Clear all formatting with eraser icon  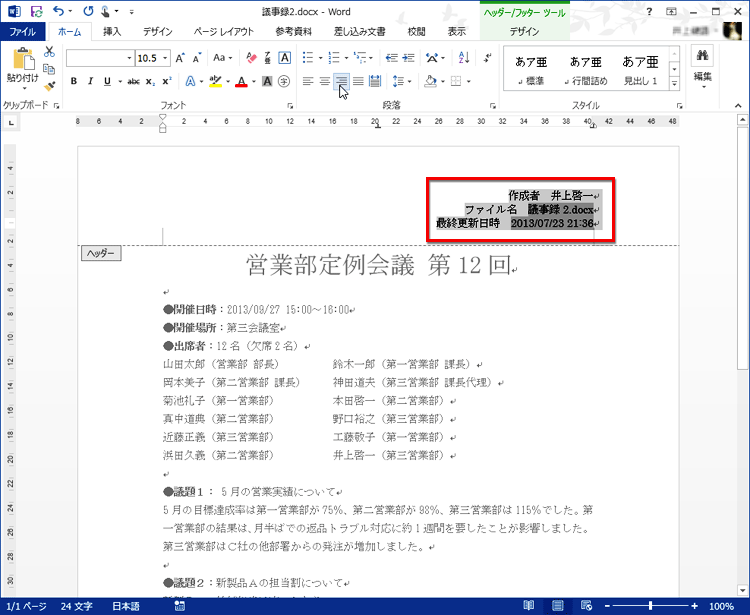pyautogui.click(x=251, y=58)
